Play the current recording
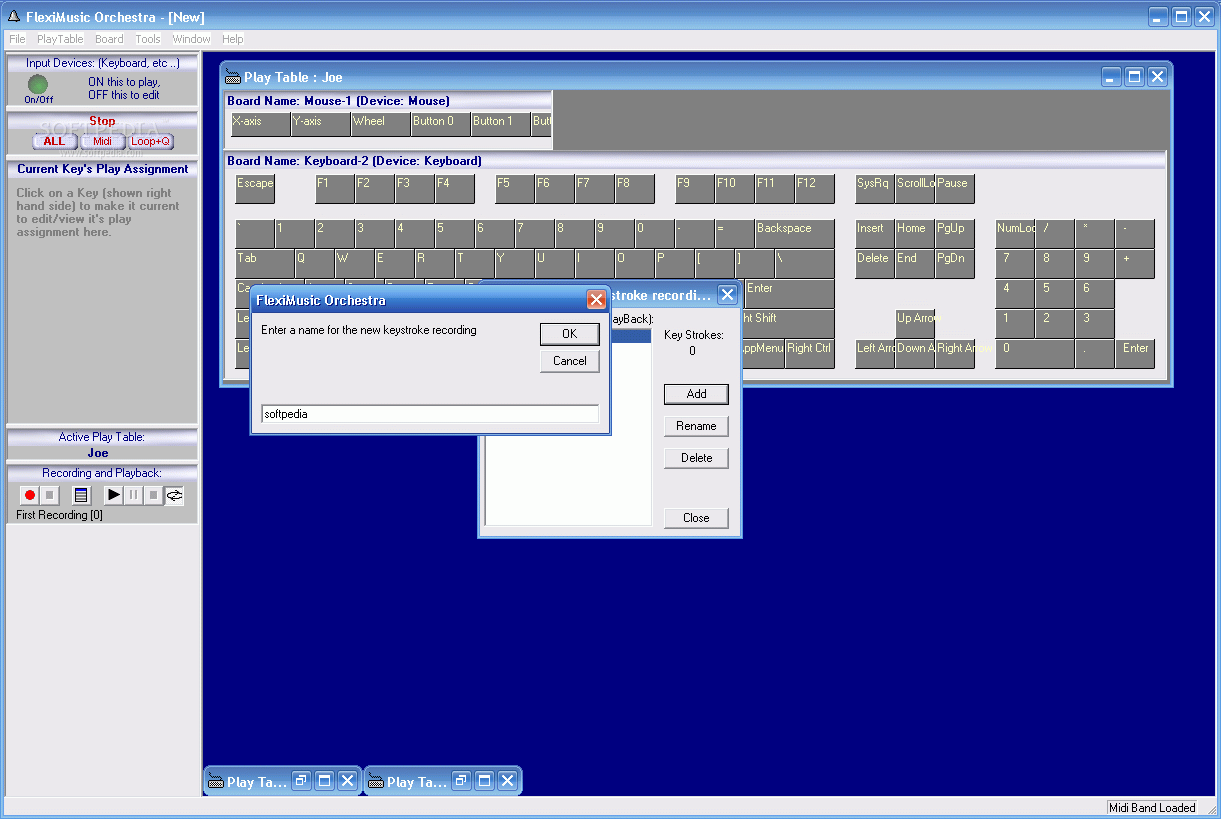 (114, 495)
